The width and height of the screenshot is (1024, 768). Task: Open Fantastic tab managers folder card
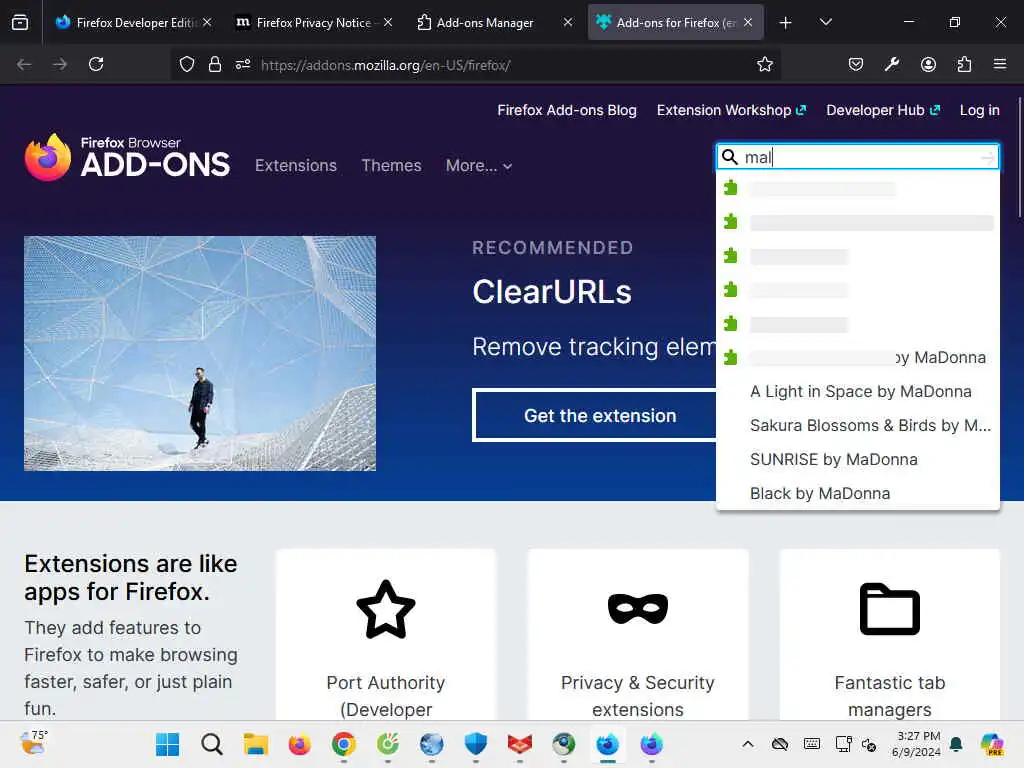(x=890, y=635)
